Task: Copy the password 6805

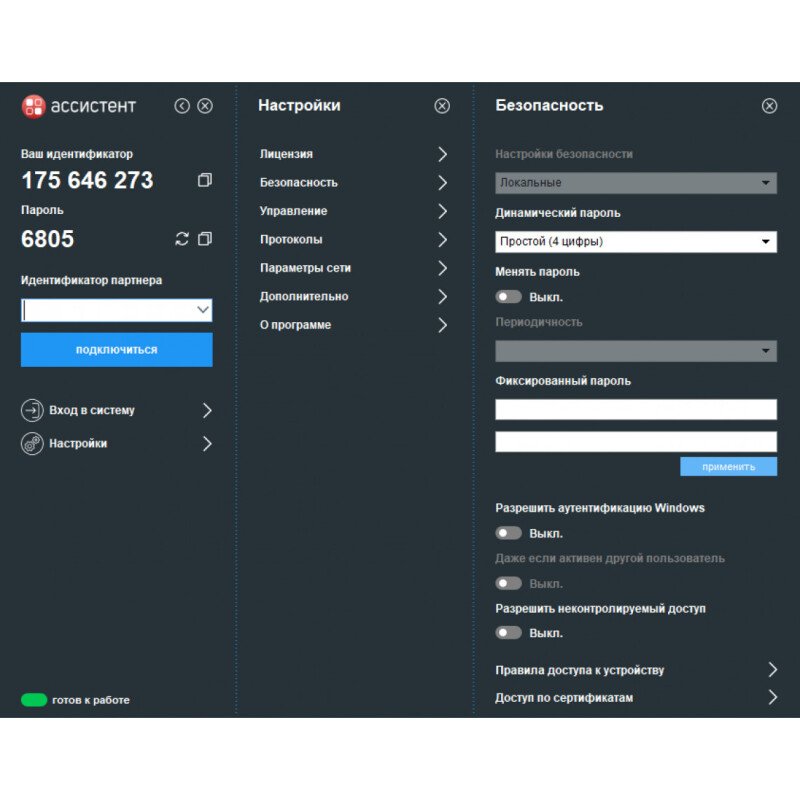Action: coord(205,239)
